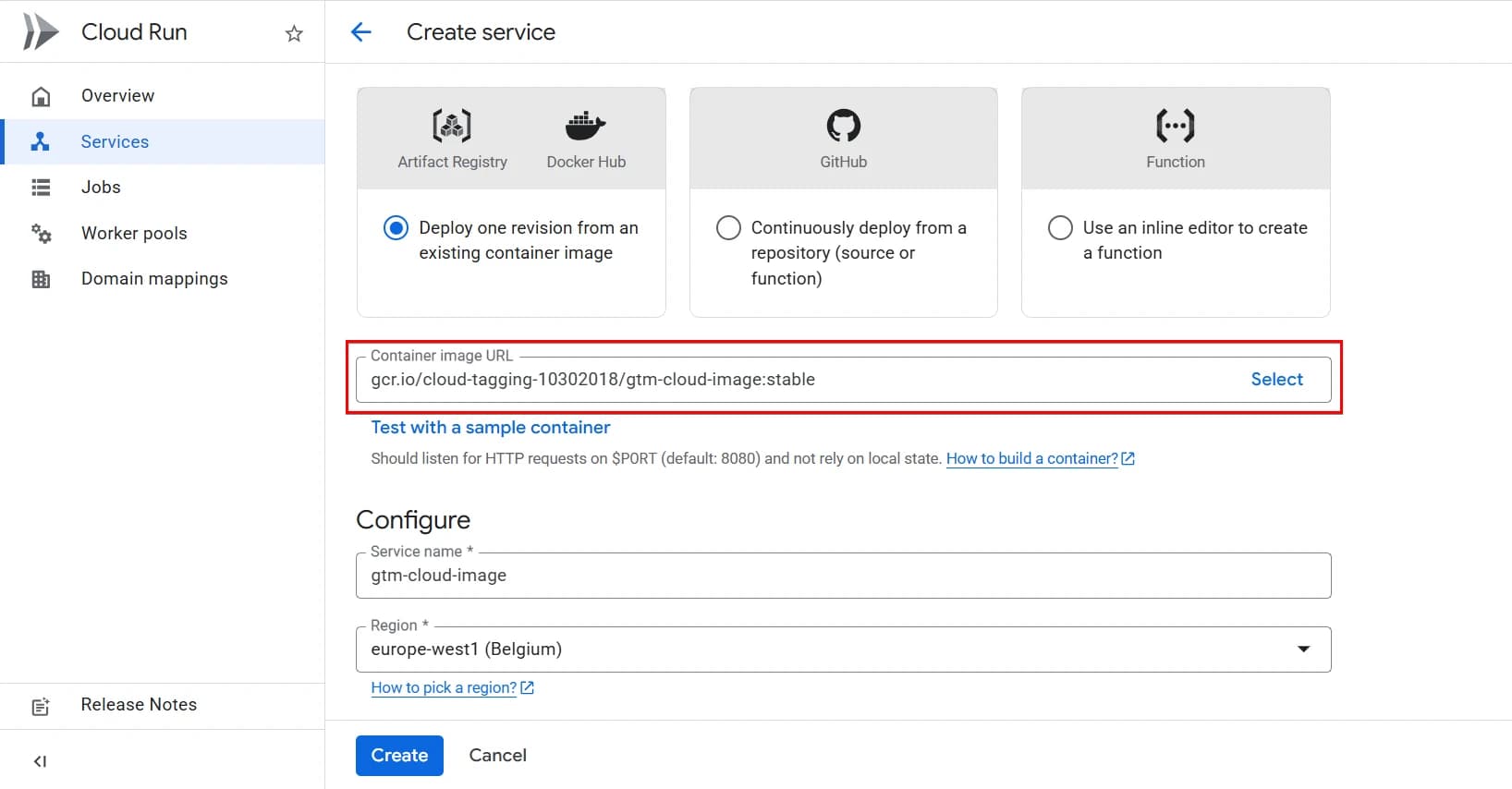Open the Region dropdown arrow

[x=1303, y=649]
